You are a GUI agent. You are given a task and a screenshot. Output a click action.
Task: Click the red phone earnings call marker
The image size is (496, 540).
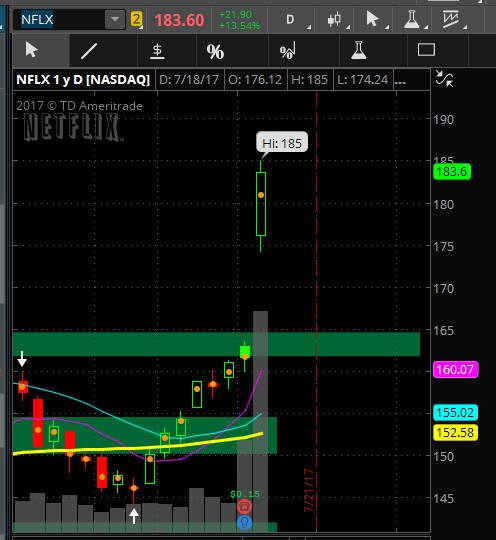[x=245, y=507]
